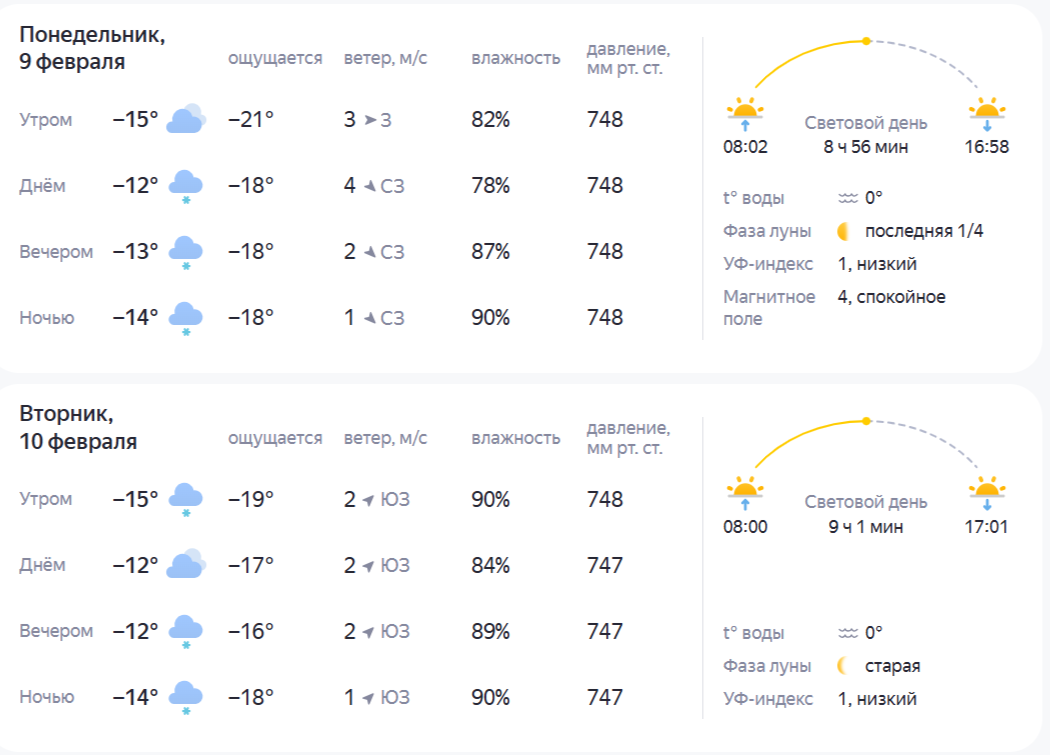Click the "Магнитное поле" label

pos(769,308)
